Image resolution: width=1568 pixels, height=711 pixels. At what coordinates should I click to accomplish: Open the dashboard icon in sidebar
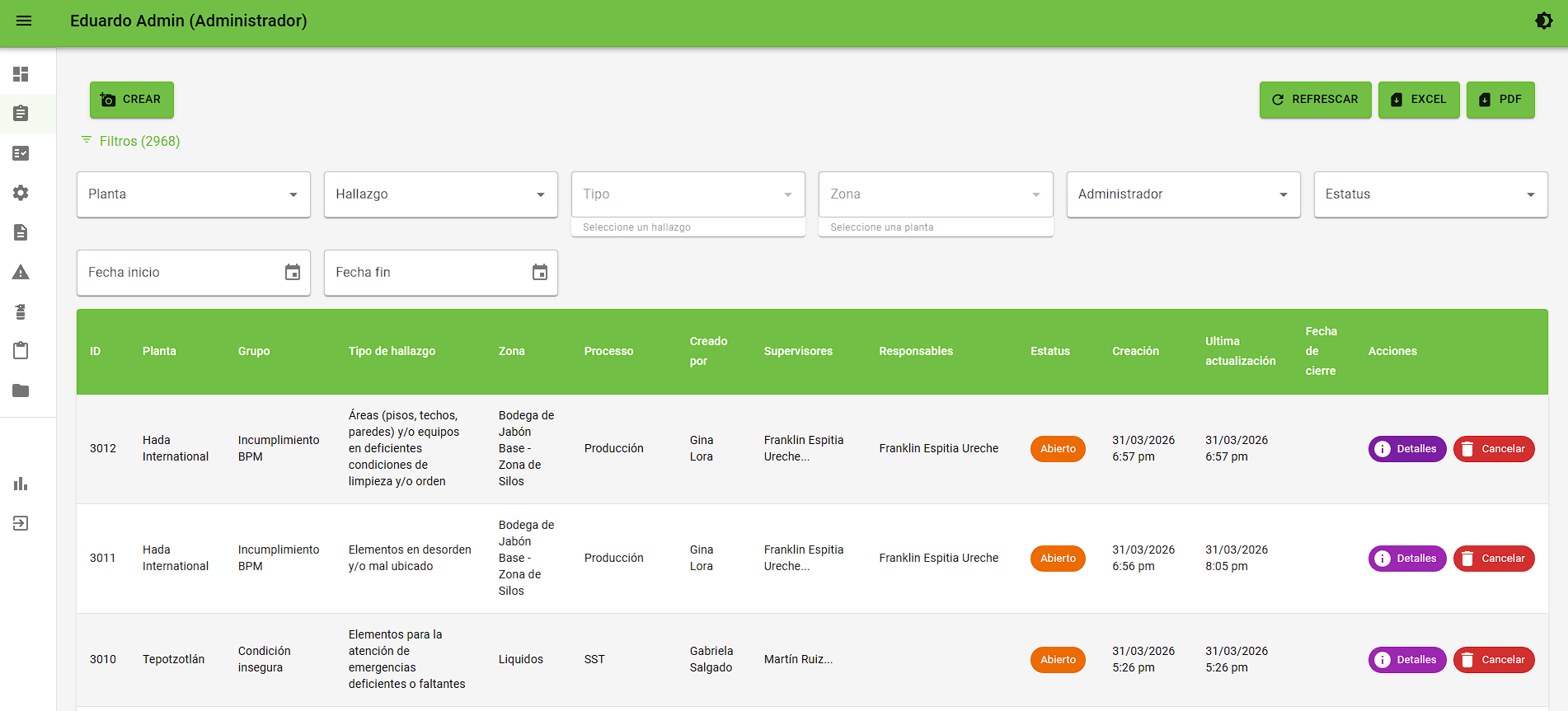[x=21, y=74]
